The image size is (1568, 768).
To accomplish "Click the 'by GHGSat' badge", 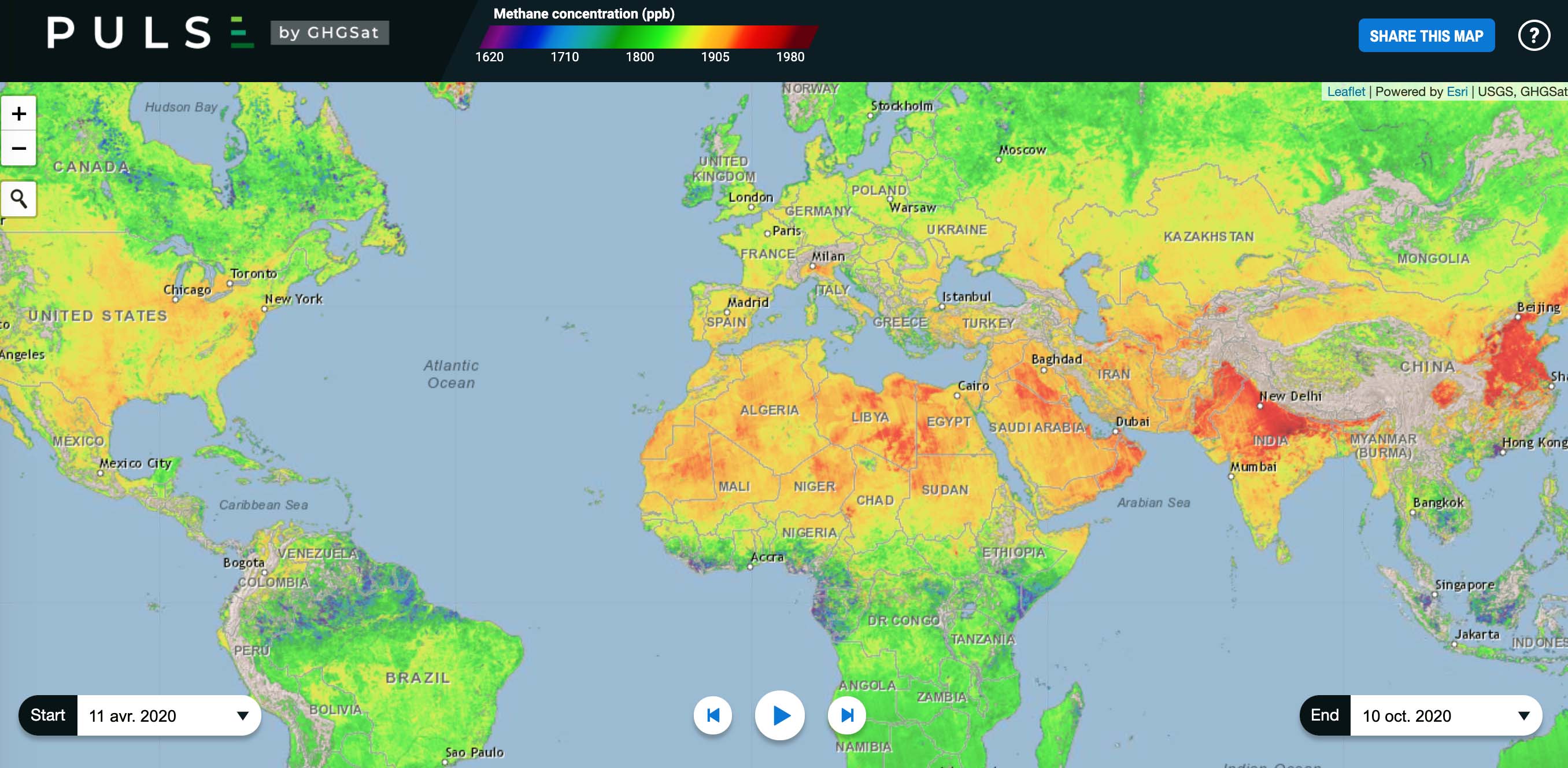I will [329, 34].
